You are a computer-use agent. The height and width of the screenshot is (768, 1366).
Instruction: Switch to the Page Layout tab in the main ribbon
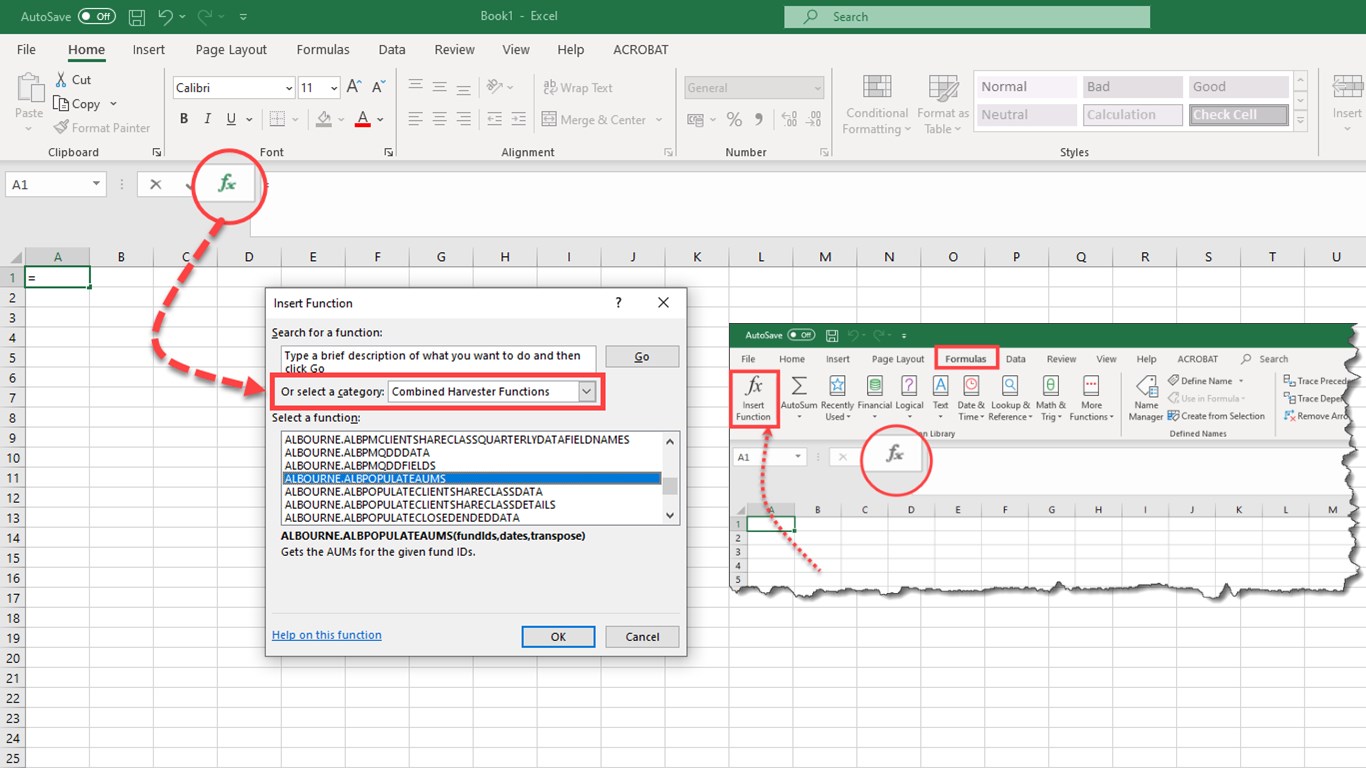coord(231,49)
